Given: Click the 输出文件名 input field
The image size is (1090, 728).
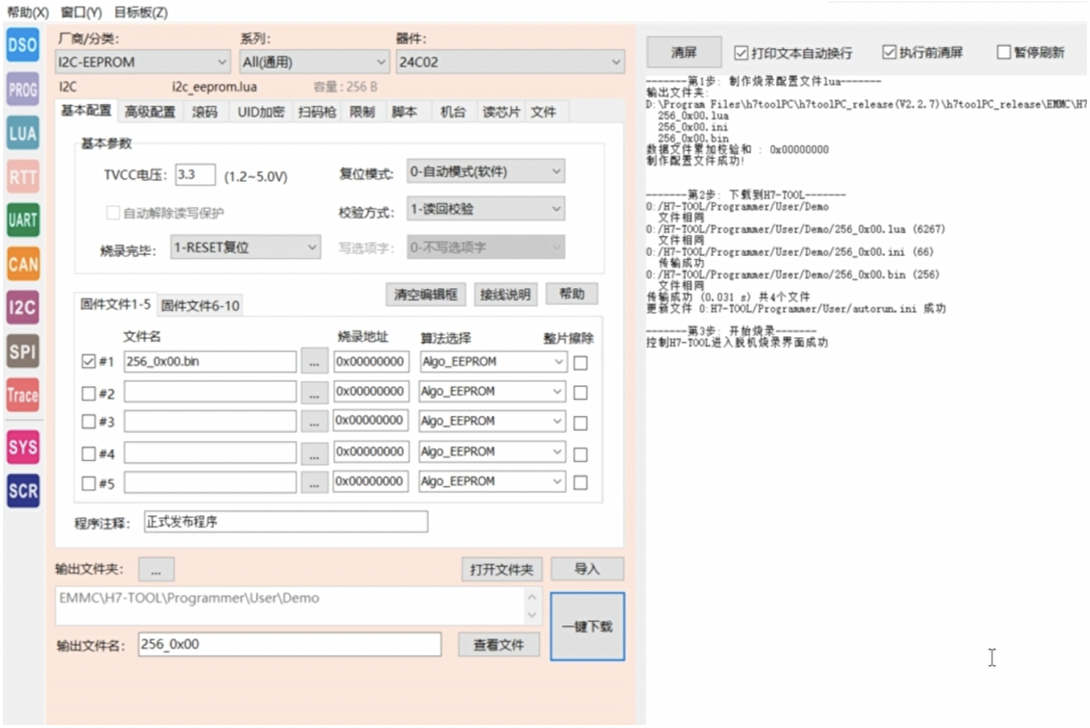Looking at the screenshot, I should tap(288, 645).
